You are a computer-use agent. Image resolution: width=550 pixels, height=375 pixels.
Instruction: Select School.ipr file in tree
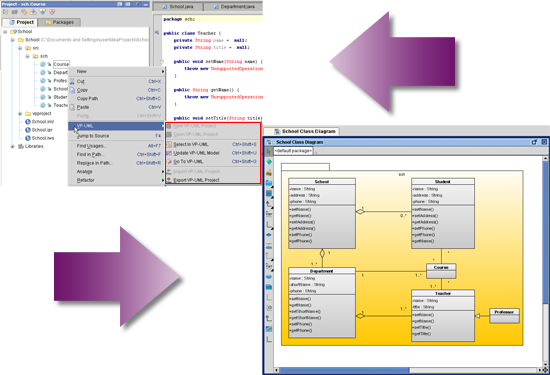click(42, 130)
